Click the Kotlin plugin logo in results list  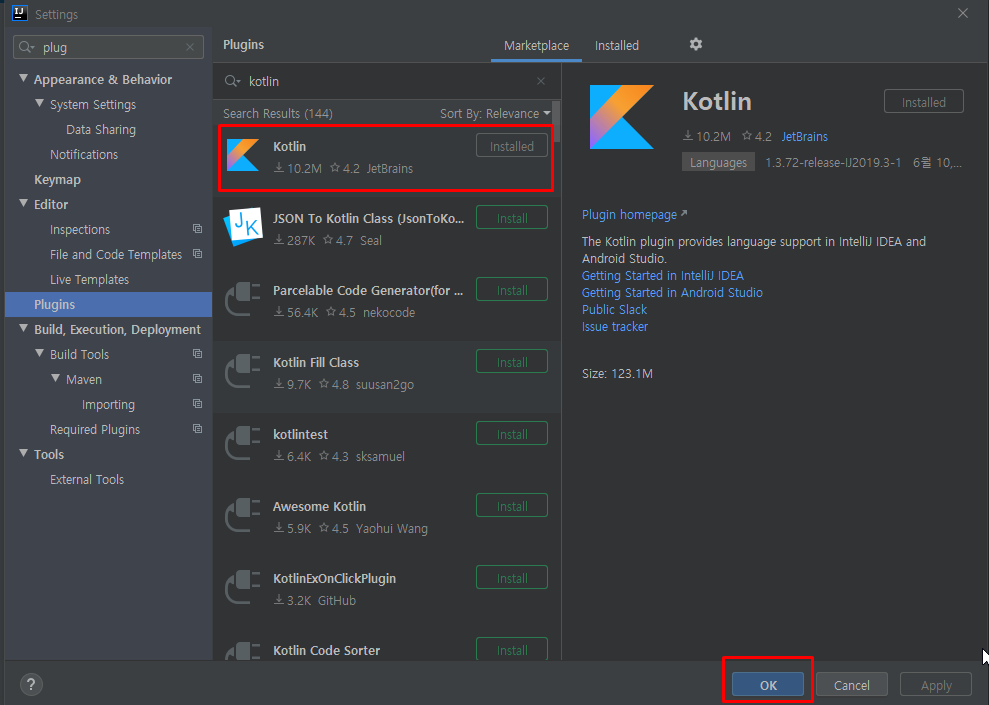(x=243, y=155)
